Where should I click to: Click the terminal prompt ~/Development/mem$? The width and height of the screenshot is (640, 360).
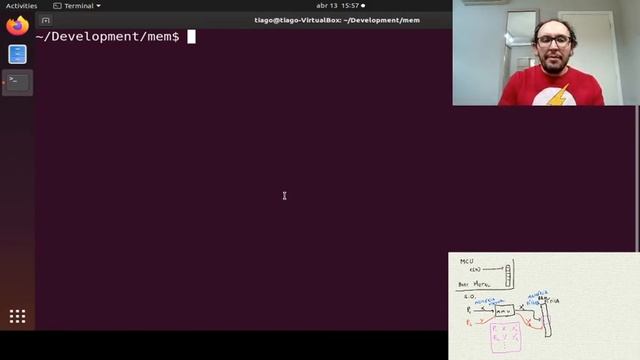pyautogui.click(x=107, y=37)
